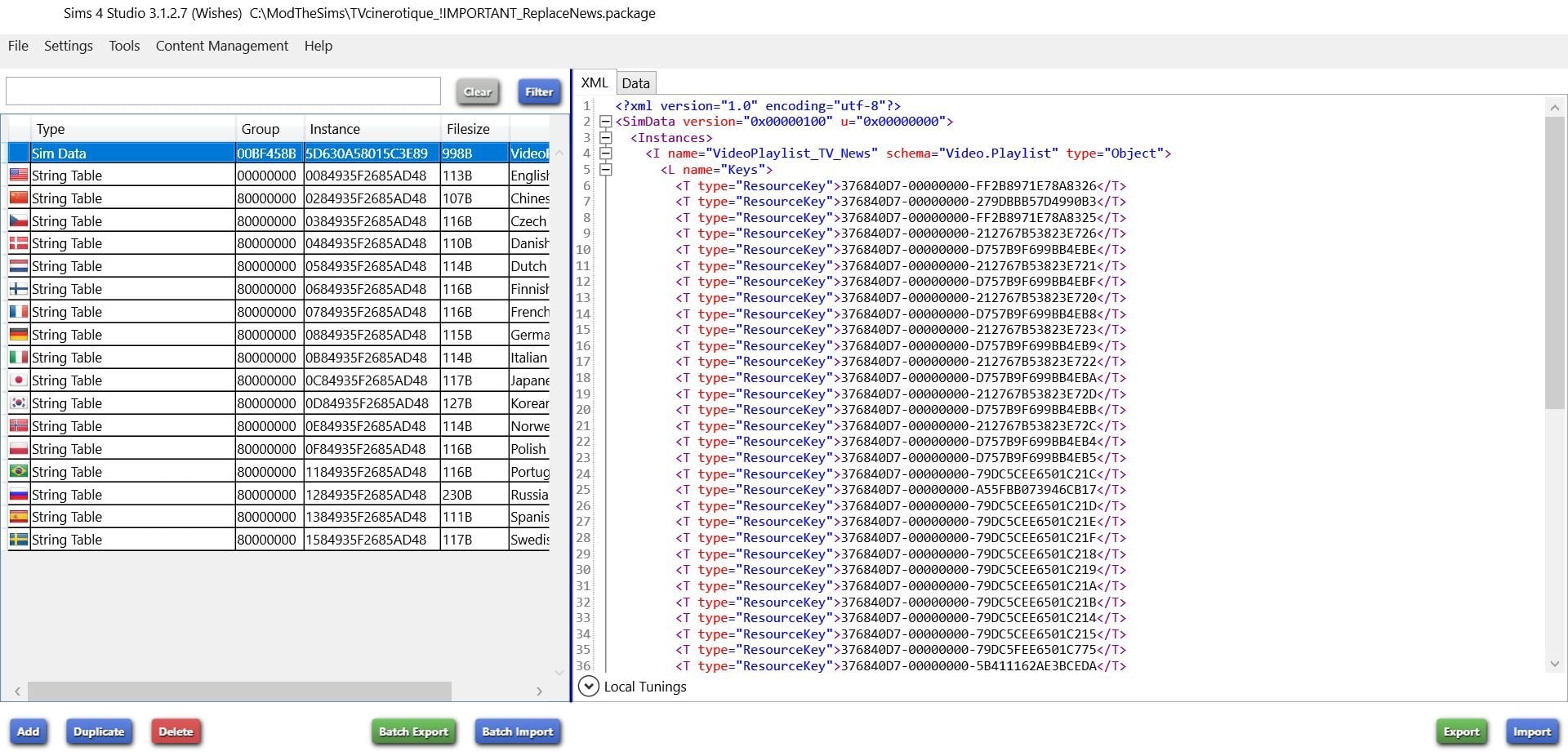Click the Polish flag icon in String Table row
The width and height of the screenshot is (1568, 756).
coord(18,448)
